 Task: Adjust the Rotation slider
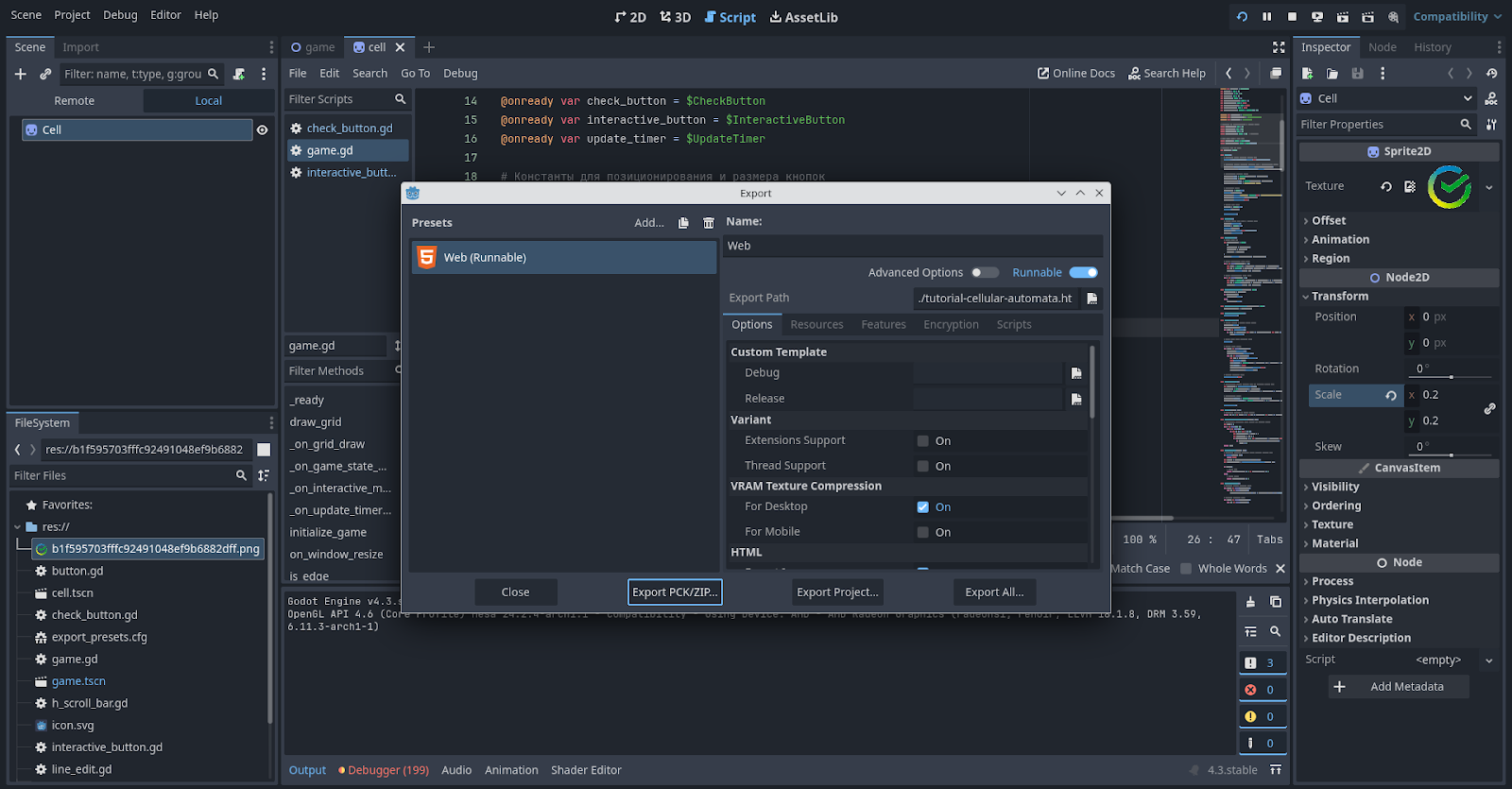coord(1451,378)
